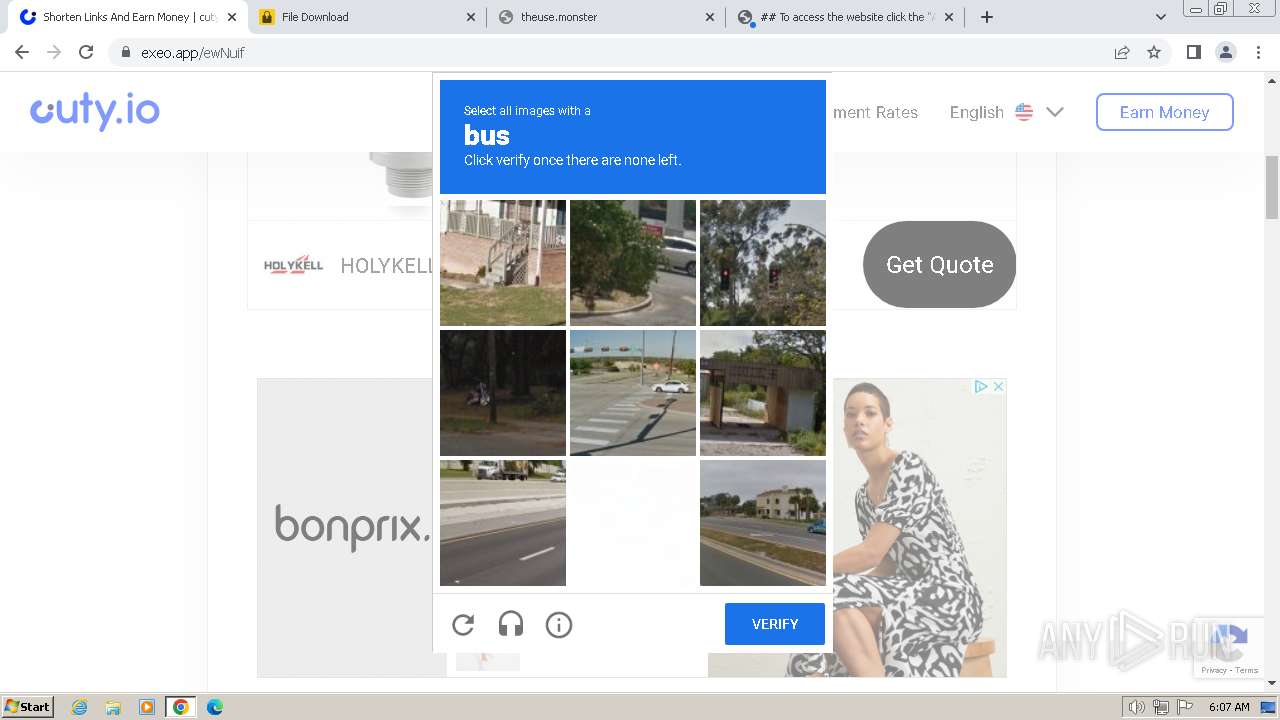Open Chrome three-dot menu

pos(1258,53)
